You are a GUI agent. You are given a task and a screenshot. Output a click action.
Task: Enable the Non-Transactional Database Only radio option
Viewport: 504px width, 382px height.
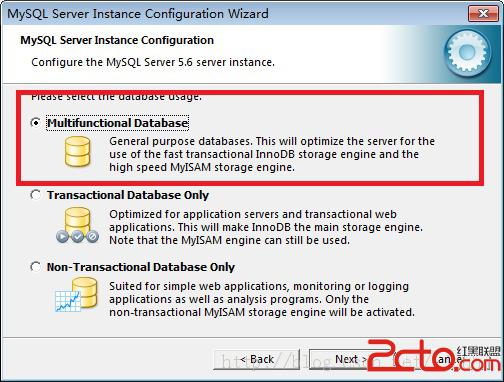36,267
